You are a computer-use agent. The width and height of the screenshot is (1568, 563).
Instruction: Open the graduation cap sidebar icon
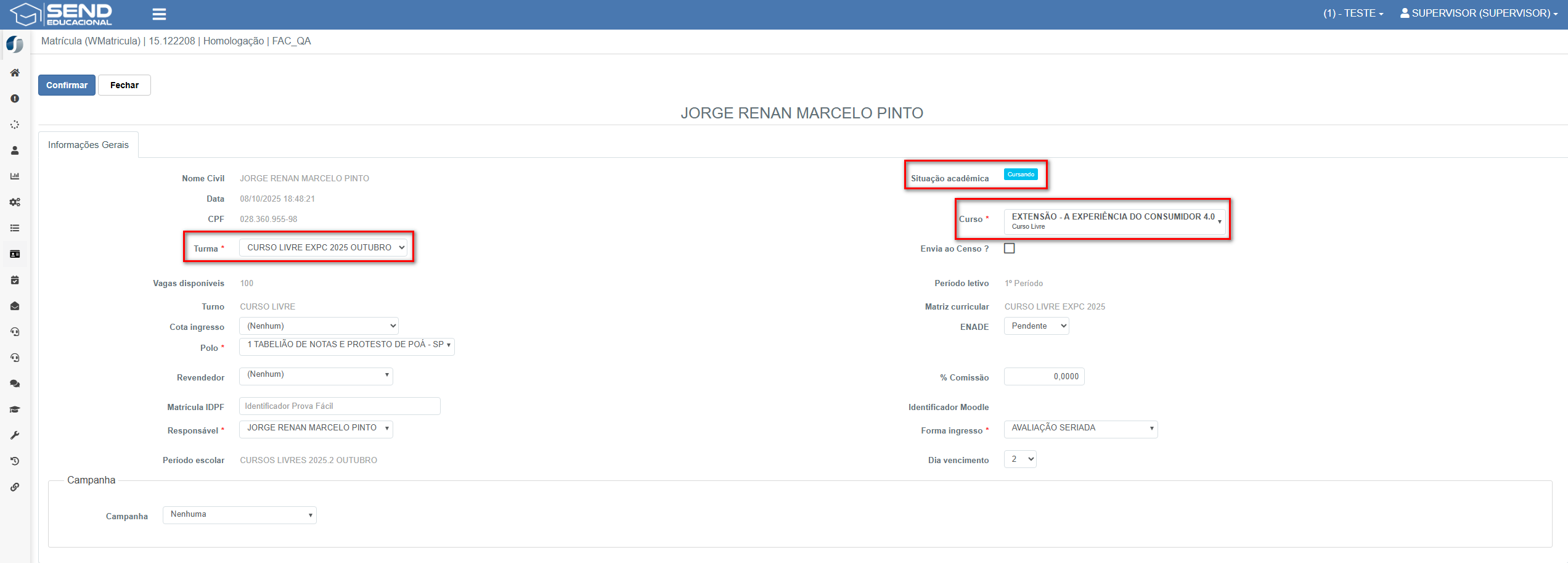(x=15, y=409)
